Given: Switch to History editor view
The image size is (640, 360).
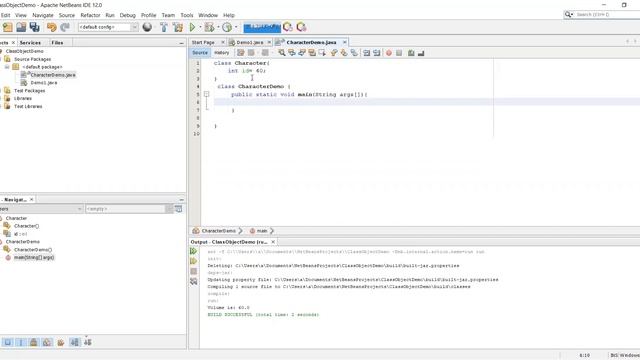Looking at the screenshot, I should 222,53.
